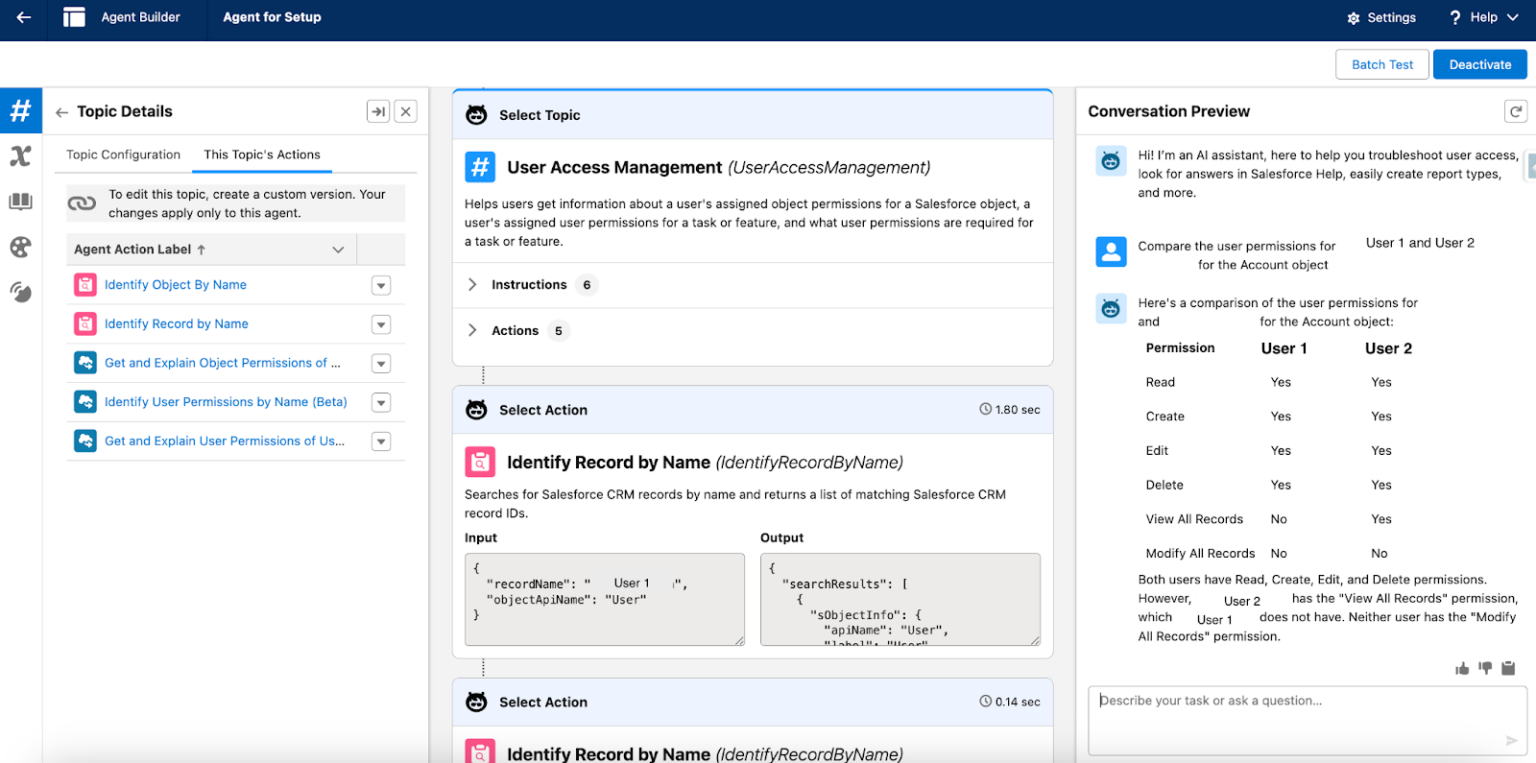Open the dropdown for Identify Object By Name
This screenshot has width=1536, height=763.
point(380,285)
